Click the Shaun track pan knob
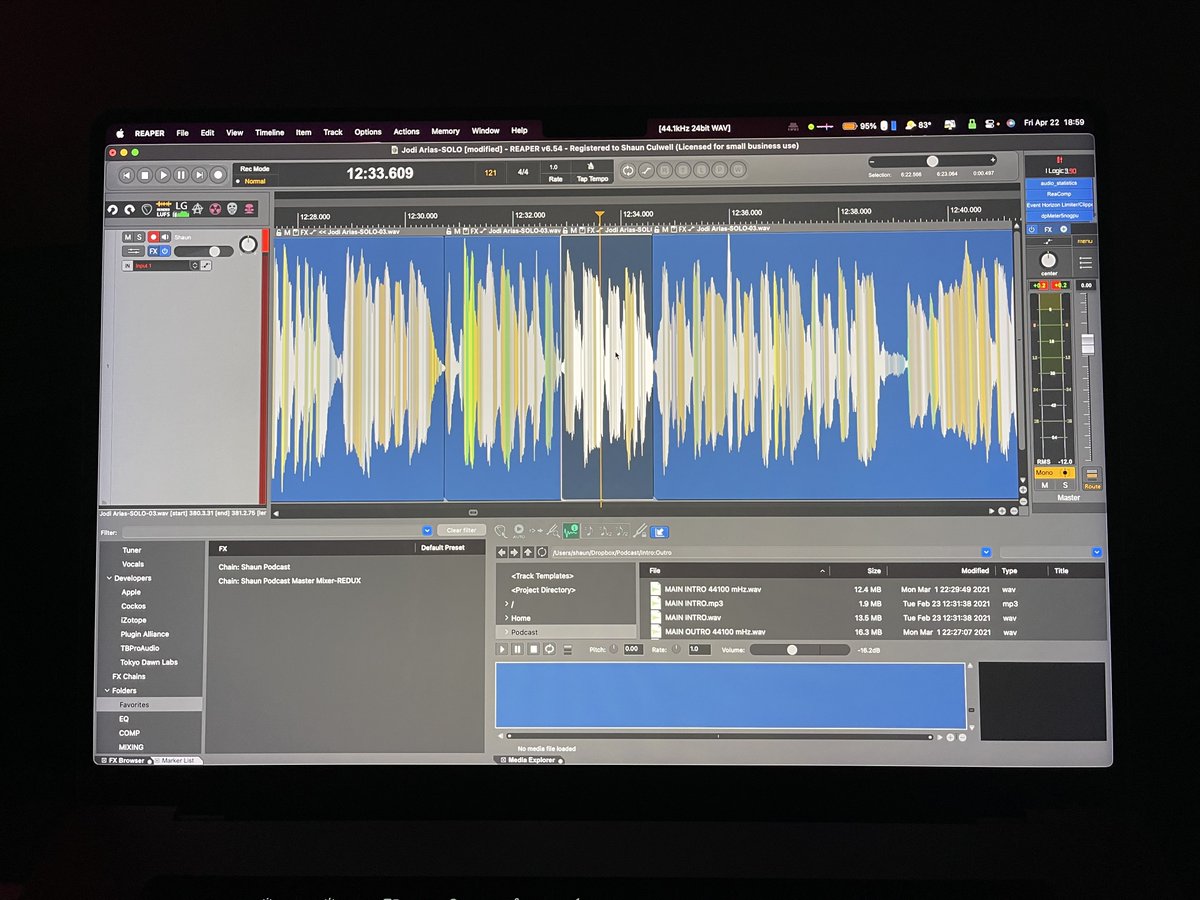This screenshot has width=1200, height=900. click(x=247, y=244)
